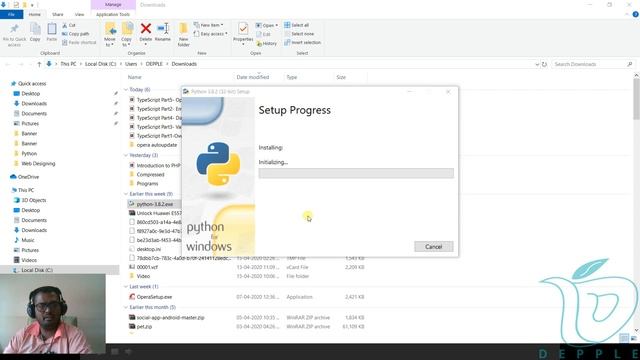The height and width of the screenshot is (360, 640).
Task: Choose Paste shortcut in the ribbon
Action: tap(79, 42)
